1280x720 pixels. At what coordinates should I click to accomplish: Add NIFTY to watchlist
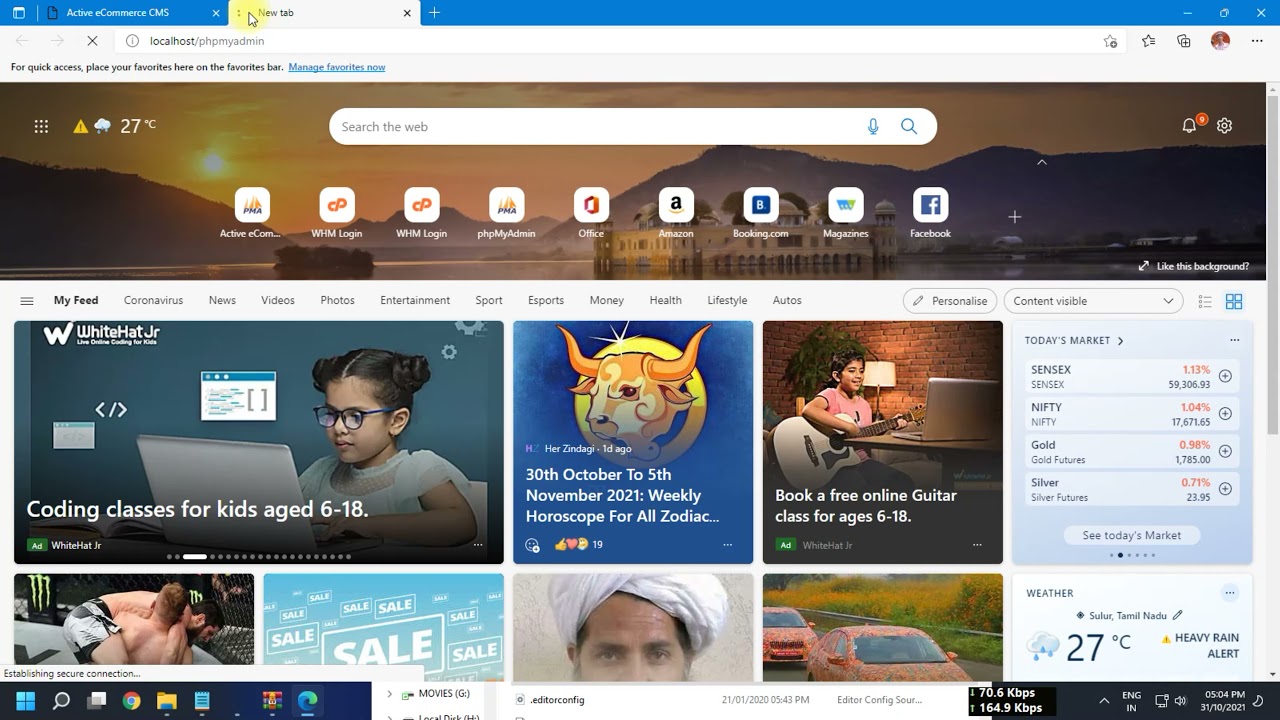[x=1225, y=414]
